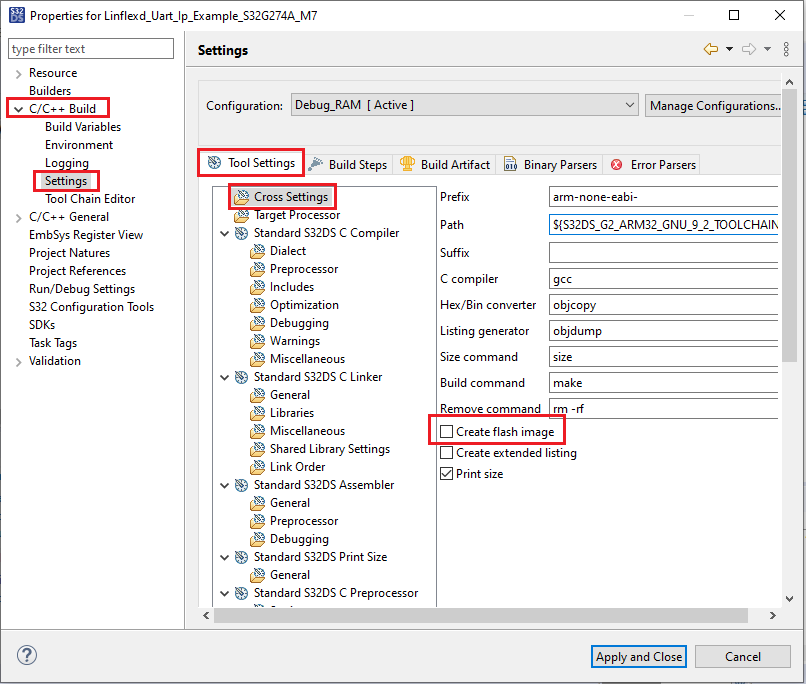Collapse the Standard S32DS Print Size node
Image resolution: width=806 pixels, height=684 pixels.
click(225, 558)
